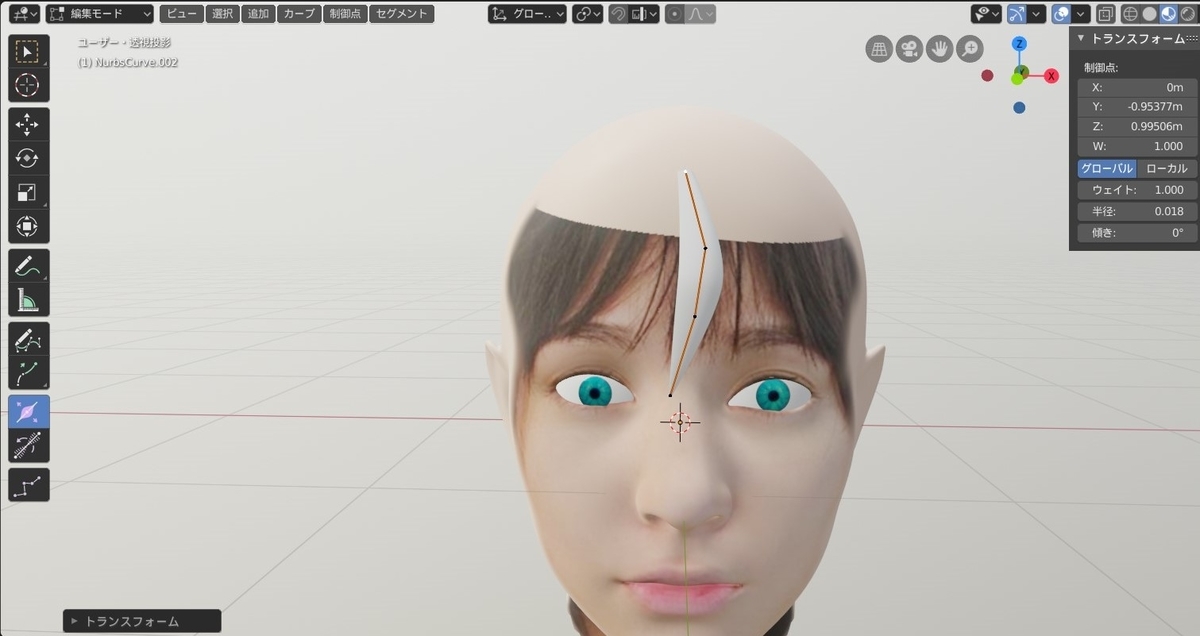Select the curve Extrude tool
Screen dimensions: 1200x636
click(28, 374)
